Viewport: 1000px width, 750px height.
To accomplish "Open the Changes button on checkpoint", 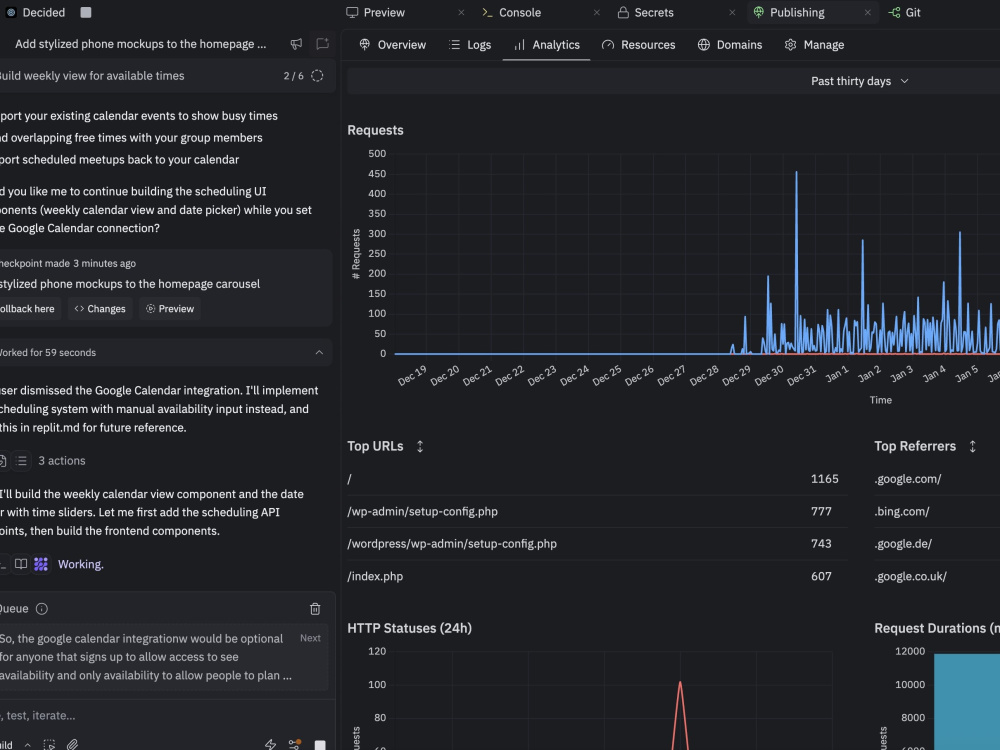I will point(100,309).
